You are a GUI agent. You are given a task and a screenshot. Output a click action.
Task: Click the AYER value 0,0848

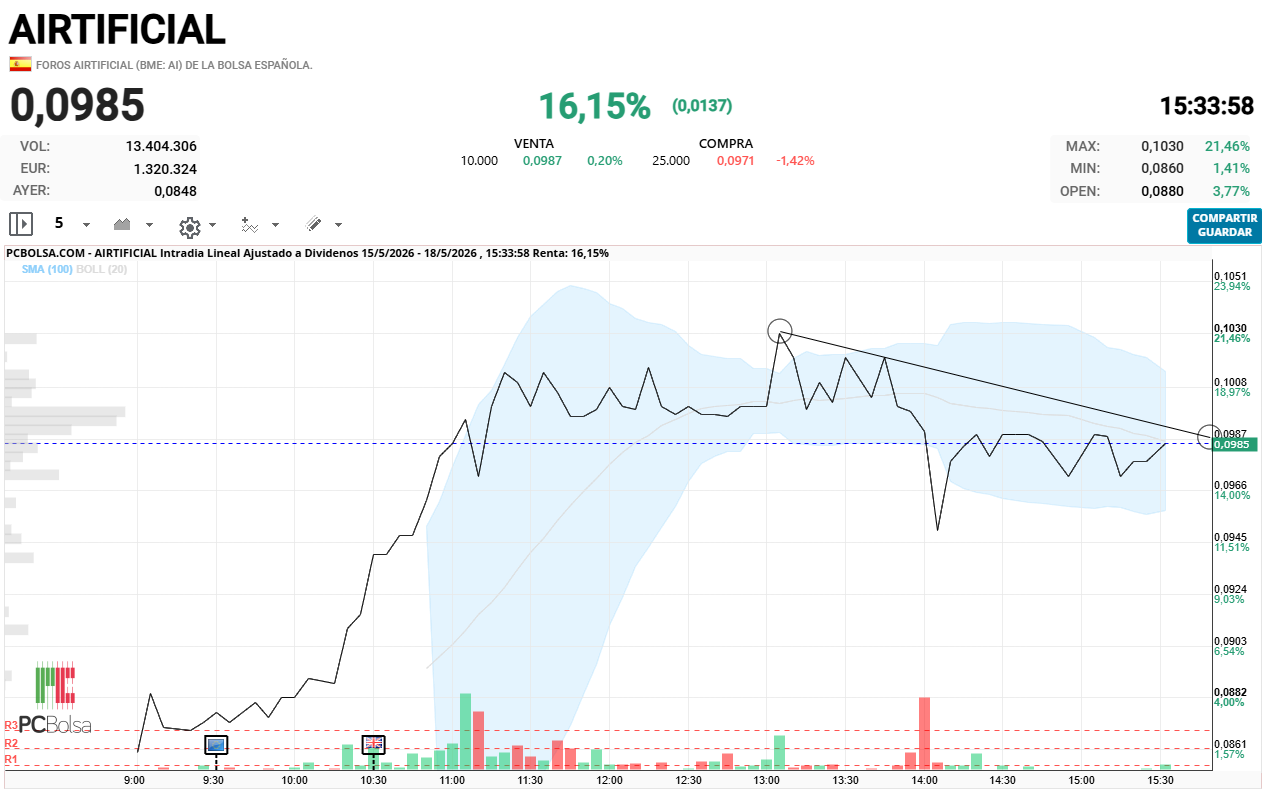tap(175, 191)
